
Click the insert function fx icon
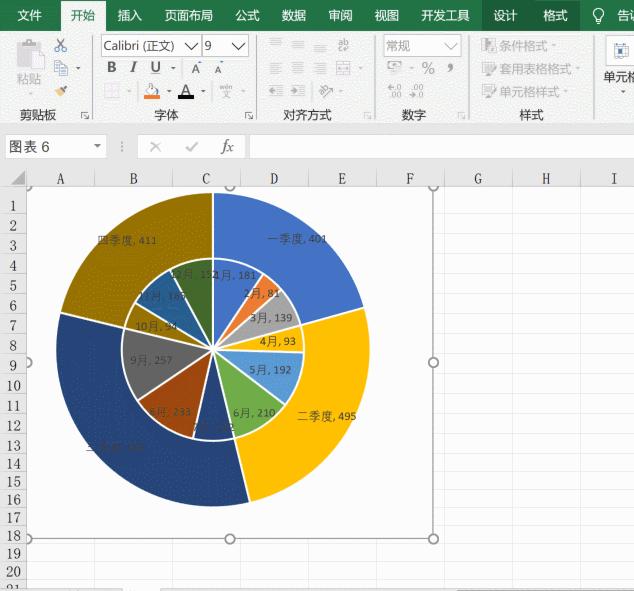pyautogui.click(x=227, y=146)
